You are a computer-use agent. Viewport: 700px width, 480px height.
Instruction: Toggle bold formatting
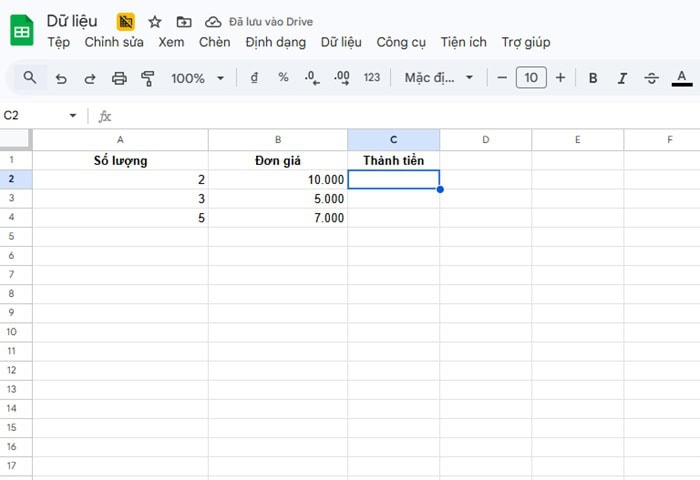tap(593, 78)
